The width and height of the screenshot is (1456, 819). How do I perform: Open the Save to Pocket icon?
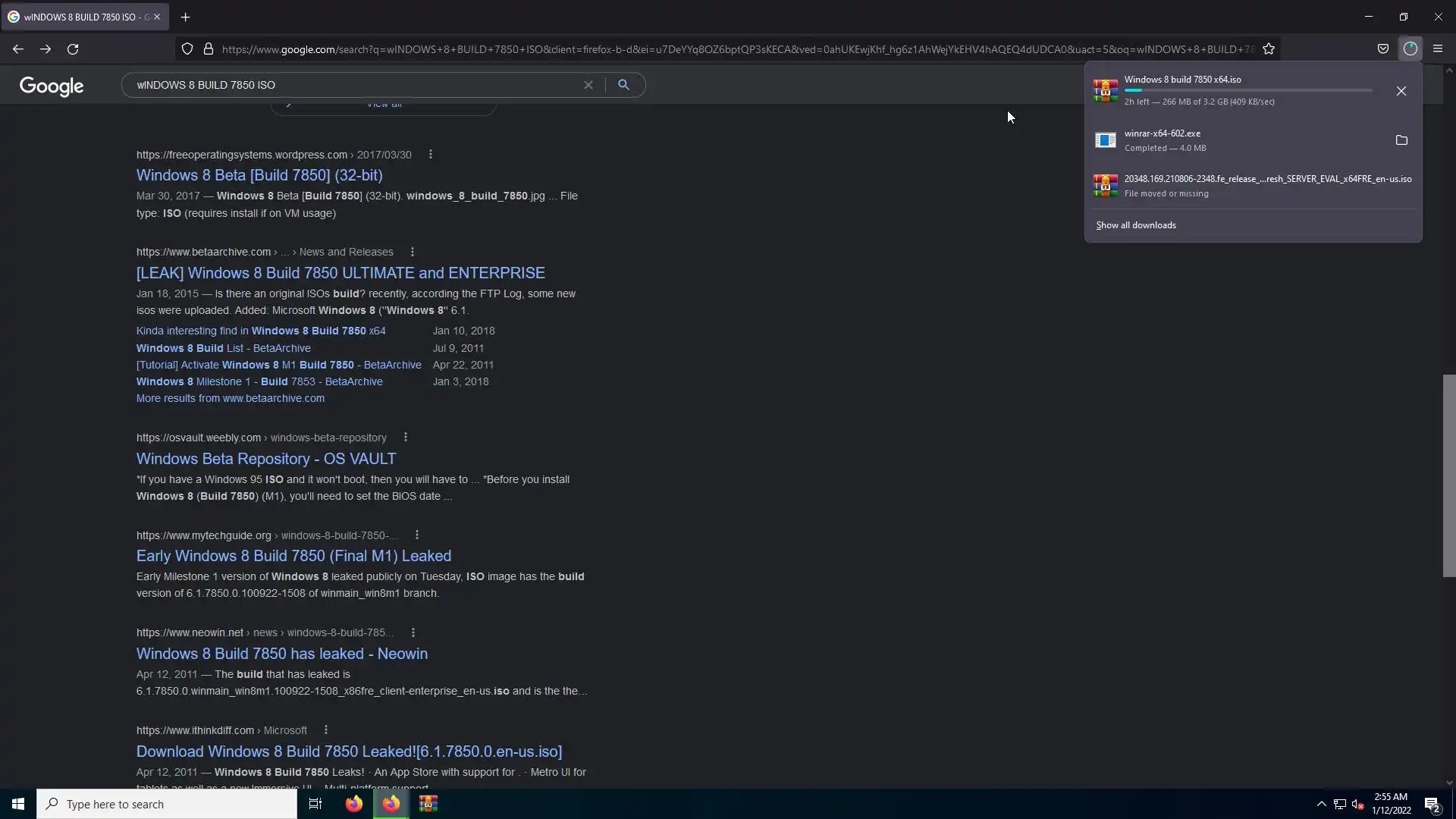[1383, 49]
